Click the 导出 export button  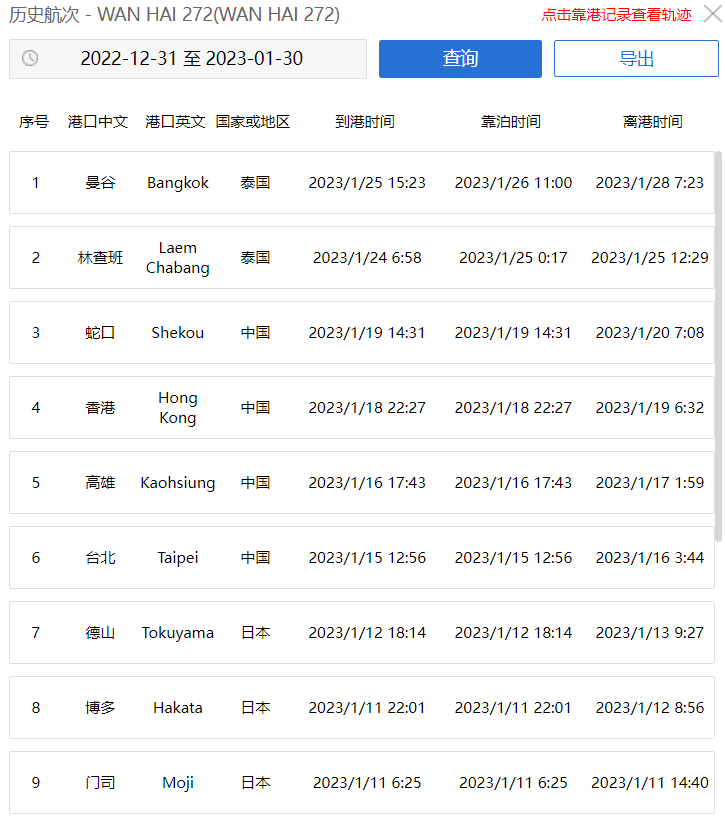[x=636, y=59]
